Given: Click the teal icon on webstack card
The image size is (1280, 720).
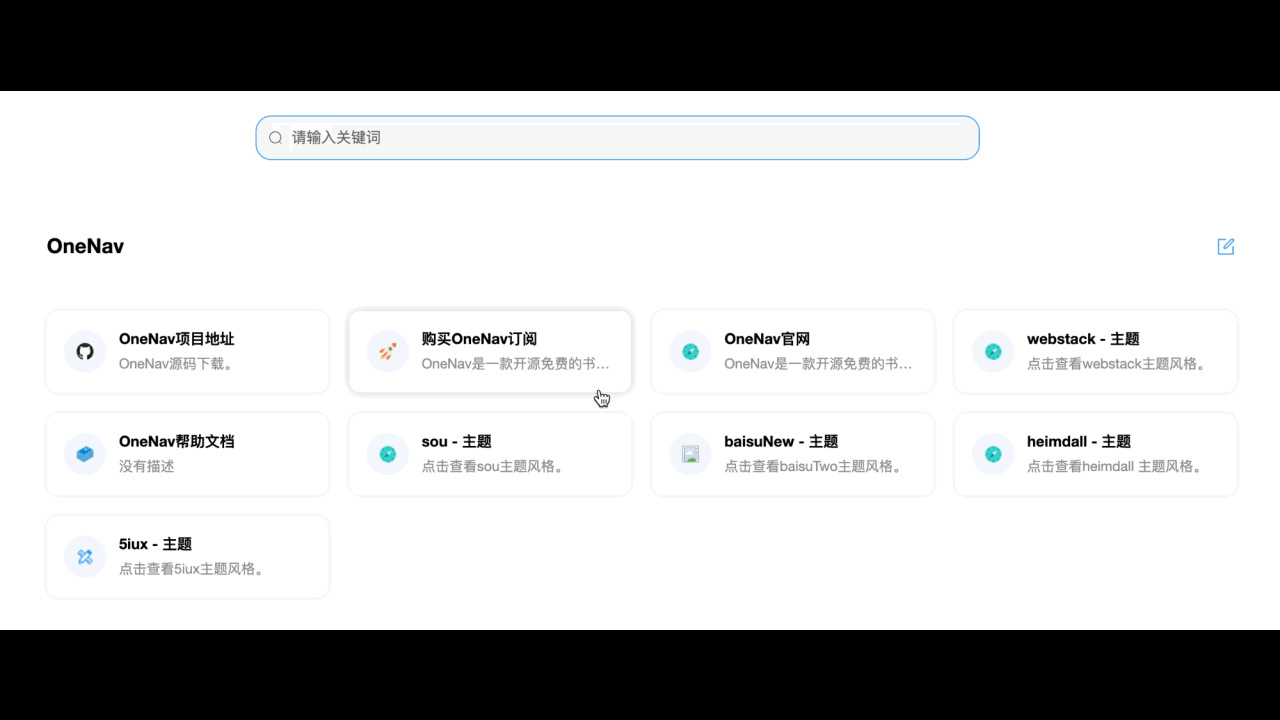Looking at the screenshot, I should click(993, 352).
